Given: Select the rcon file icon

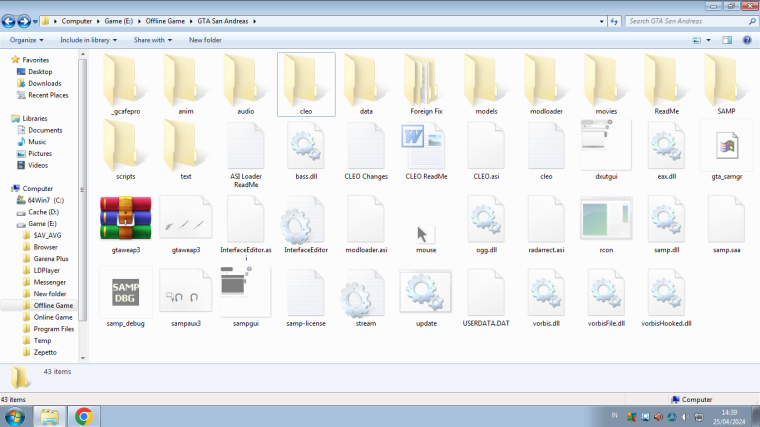Looking at the screenshot, I should click(606, 219).
